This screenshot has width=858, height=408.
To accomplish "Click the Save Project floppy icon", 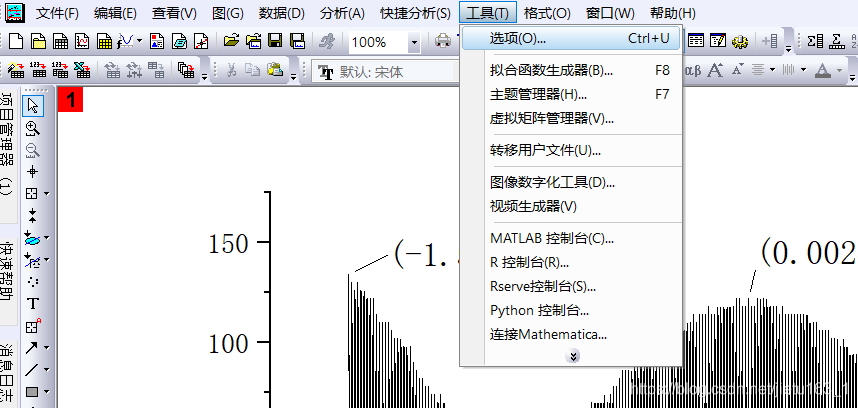I will 275,41.
